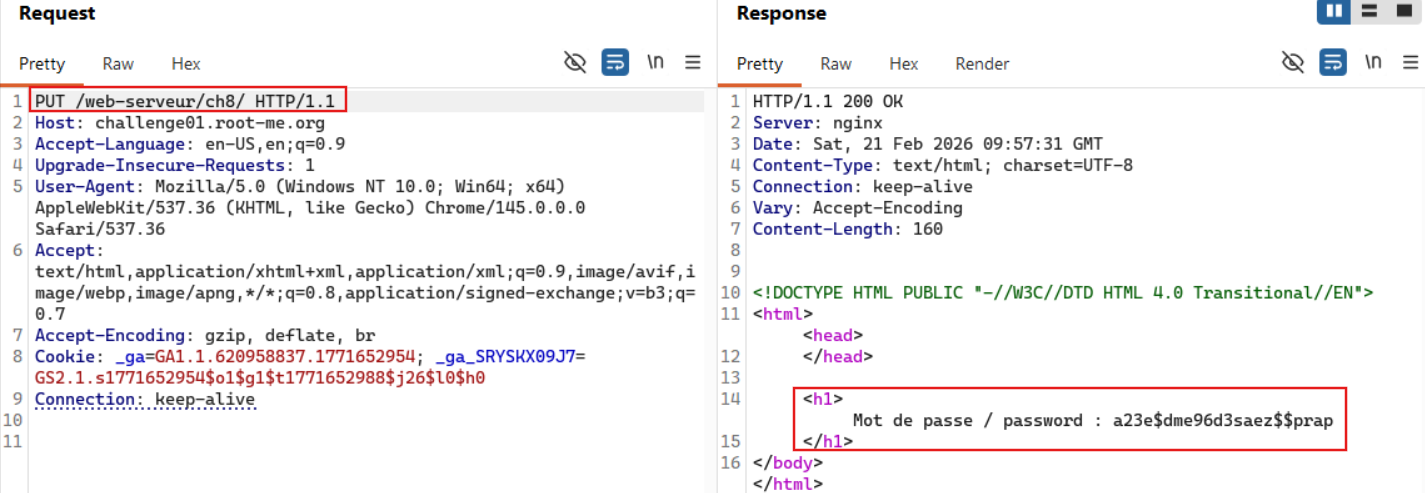Open the Request panel hamburger menu

(x=693, y=63)
